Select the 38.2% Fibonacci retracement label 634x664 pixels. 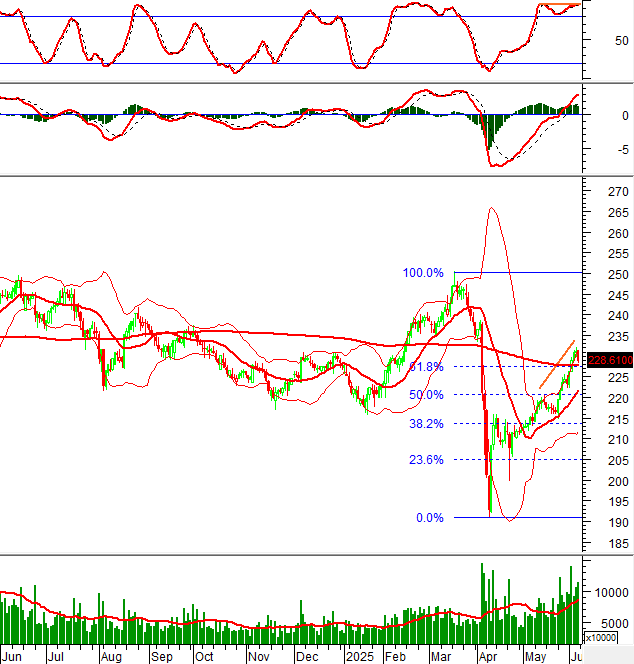tap(427, 424)
